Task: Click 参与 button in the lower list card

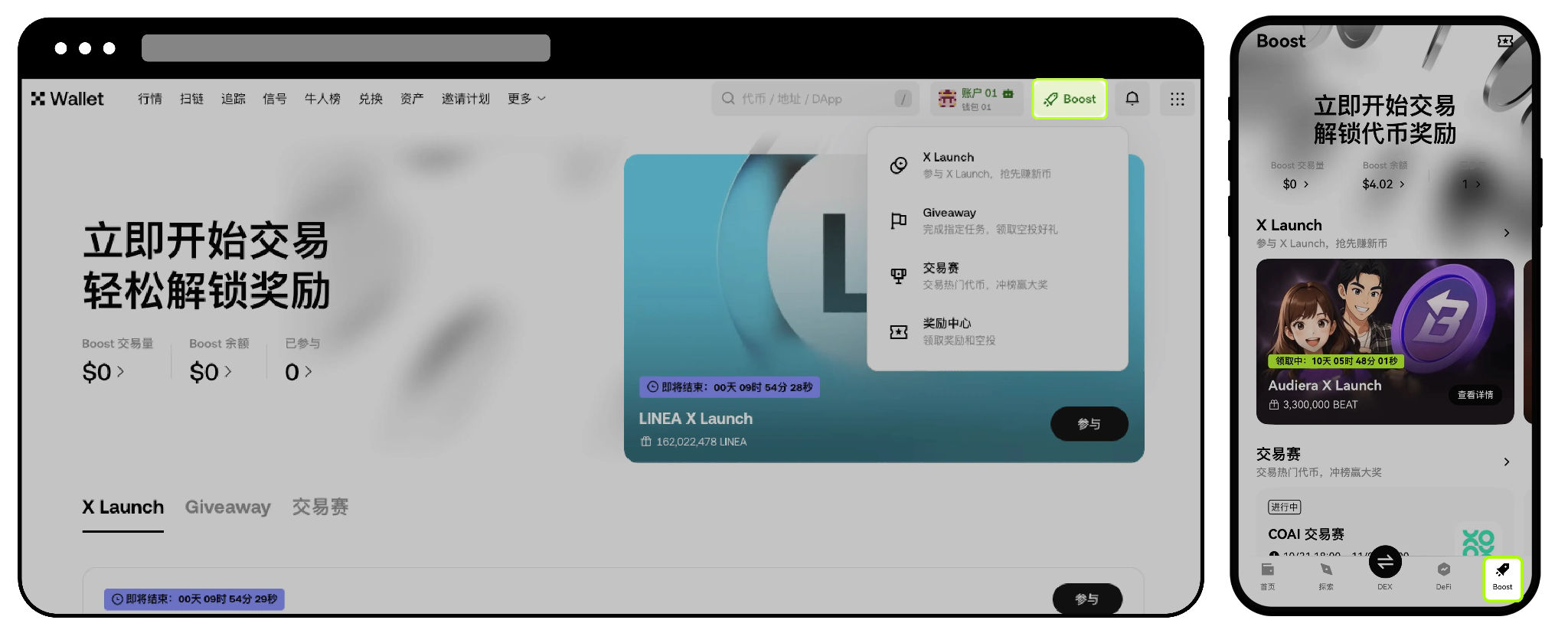Action: click(1087, 599)
